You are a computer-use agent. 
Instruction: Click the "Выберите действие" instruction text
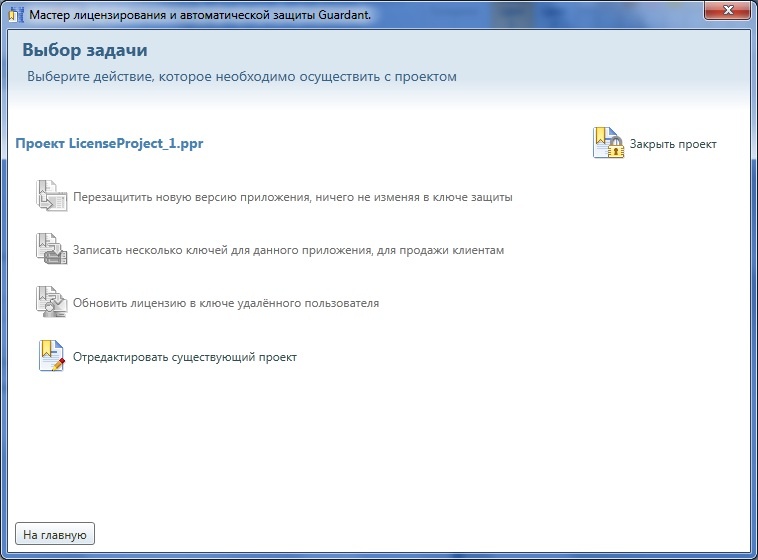click(242, 76)
